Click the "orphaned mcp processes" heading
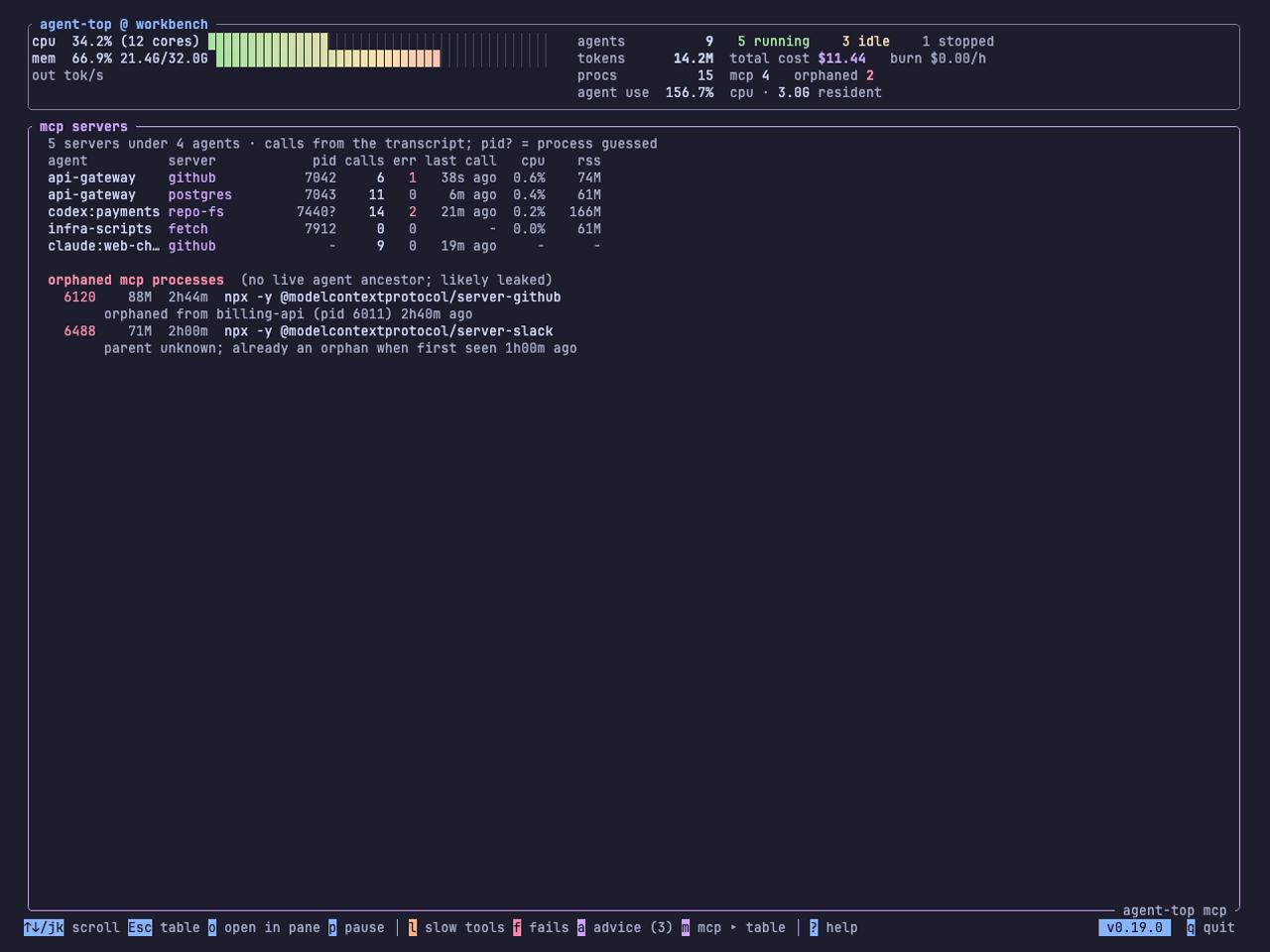 pyautogui.click(x=136, y=281)
